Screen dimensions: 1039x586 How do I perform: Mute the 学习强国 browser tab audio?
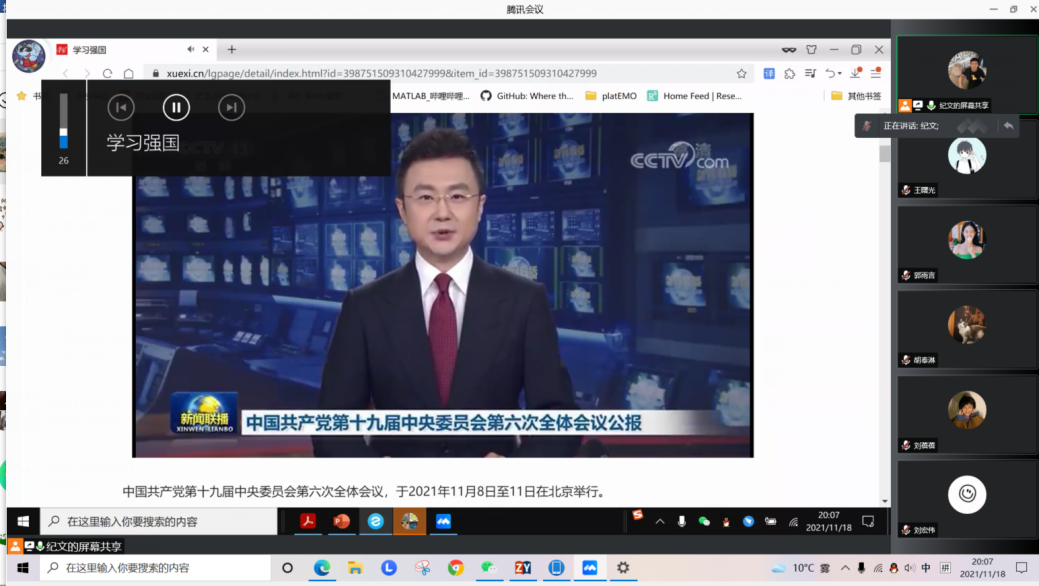(191, 49)
